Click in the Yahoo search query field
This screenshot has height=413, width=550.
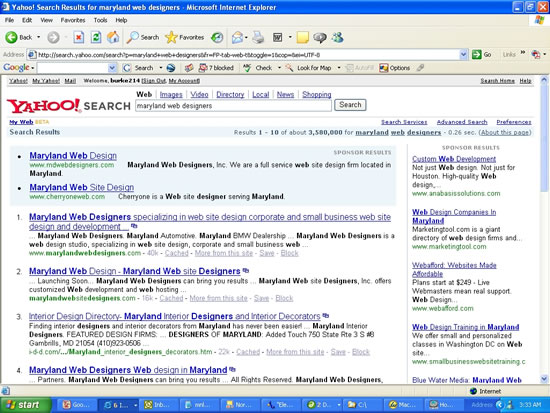(x=233, y=106)
